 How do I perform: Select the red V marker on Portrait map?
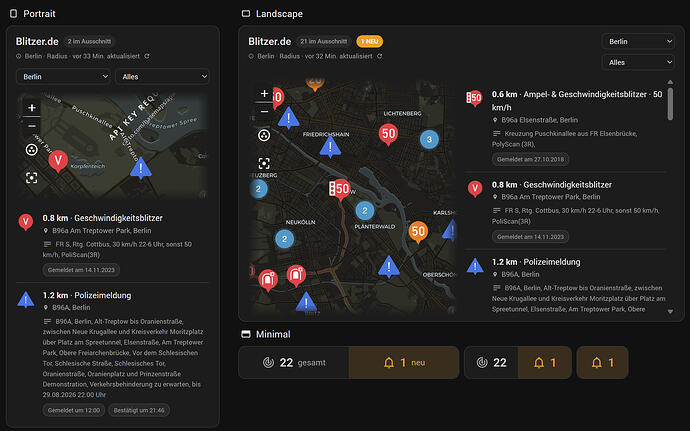click(58, 161)
